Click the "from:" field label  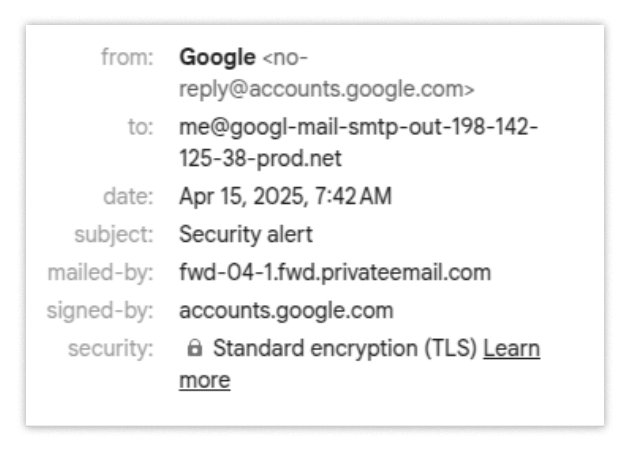(x=128, y=58)
